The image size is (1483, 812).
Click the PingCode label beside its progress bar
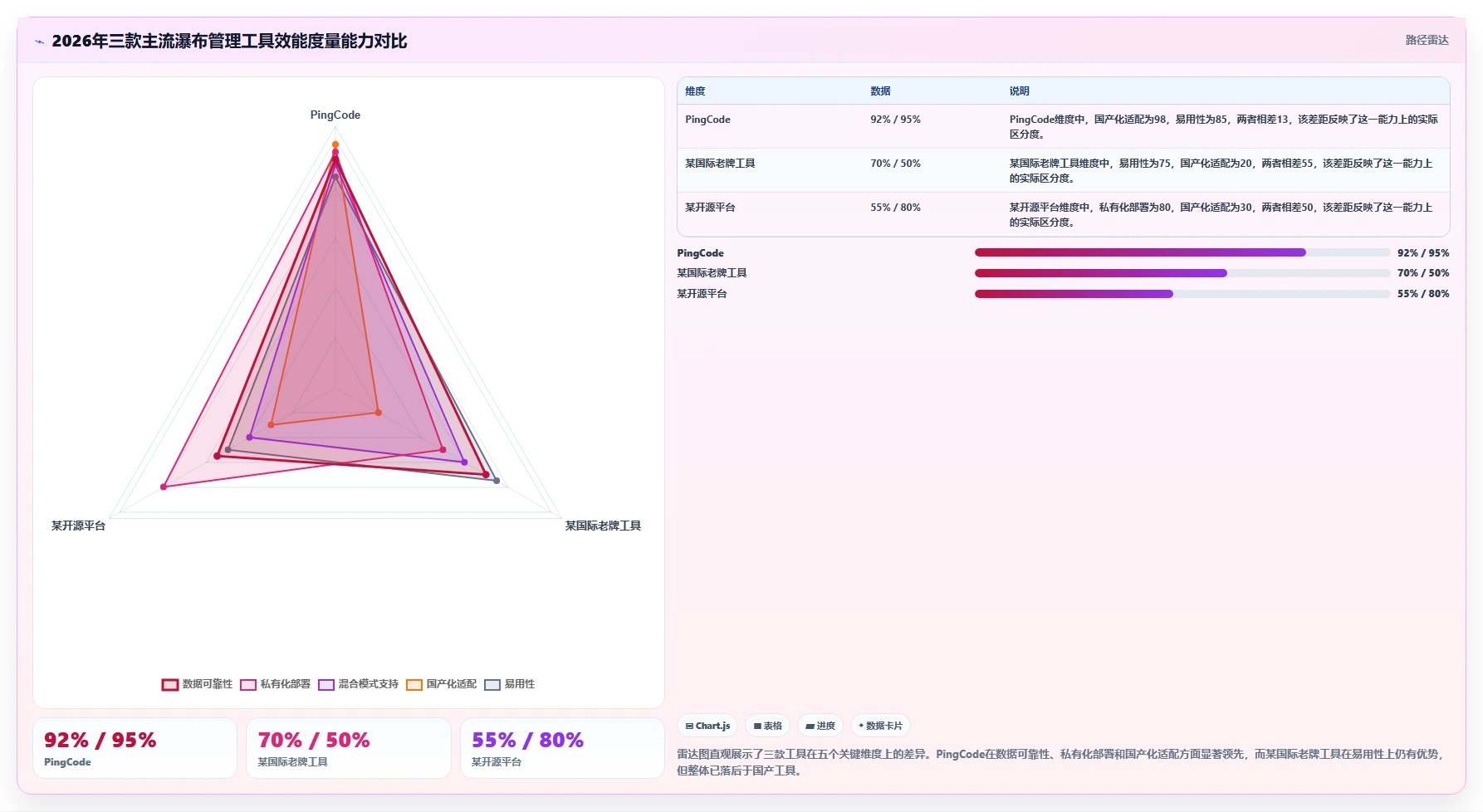[x=700, y=253]
